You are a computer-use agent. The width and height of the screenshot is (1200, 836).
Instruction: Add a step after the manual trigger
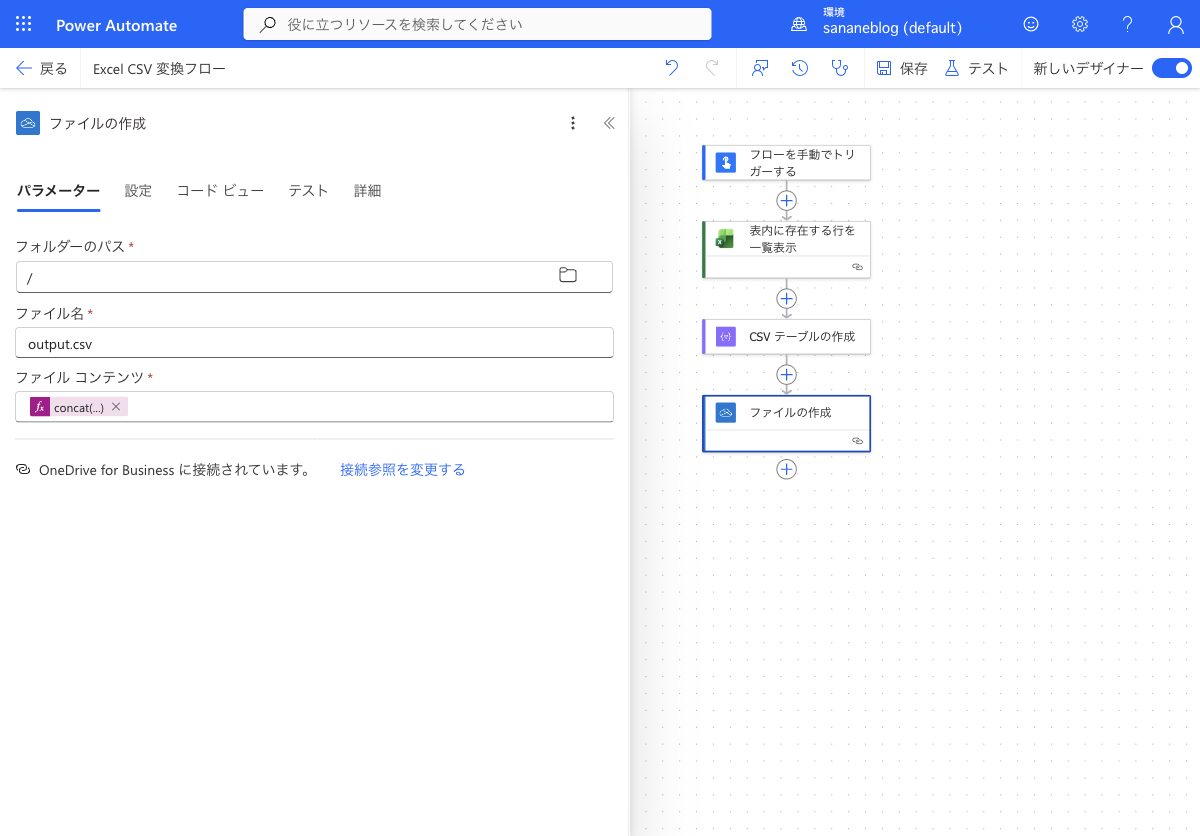click(787, 200)
